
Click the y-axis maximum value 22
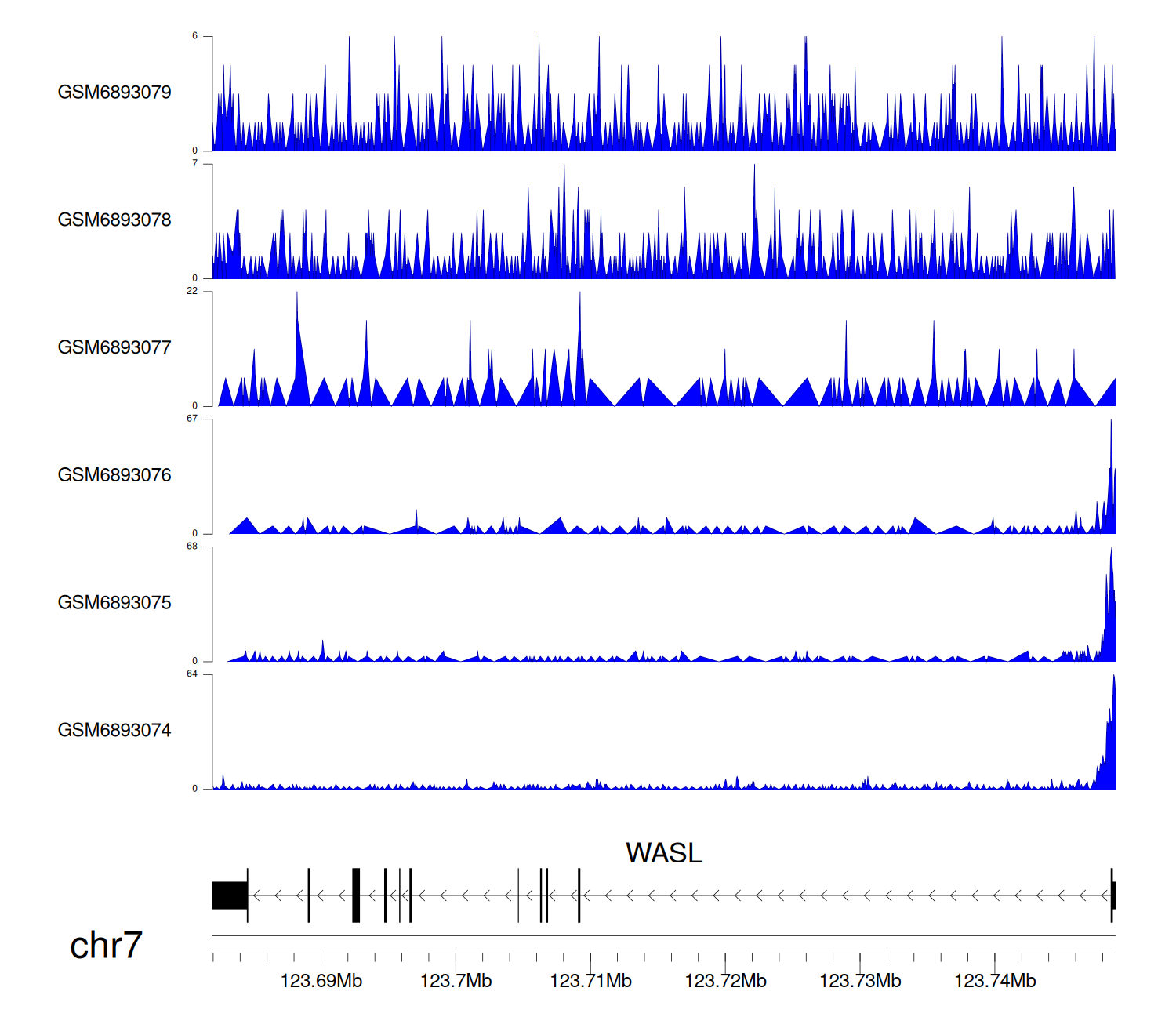[x=192, y=291]
